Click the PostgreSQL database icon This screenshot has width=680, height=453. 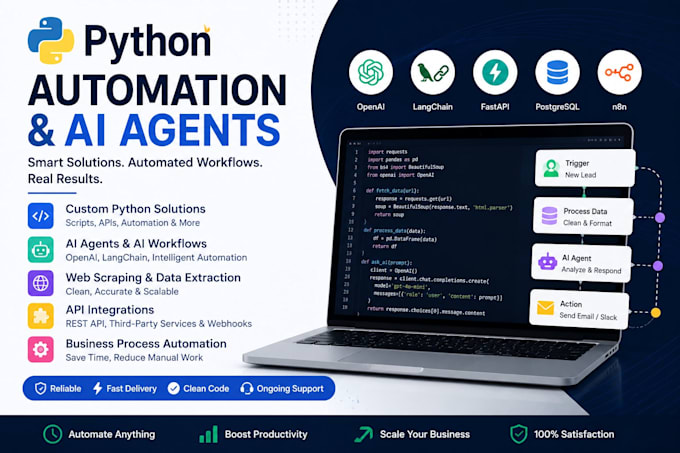pos(557,72)
